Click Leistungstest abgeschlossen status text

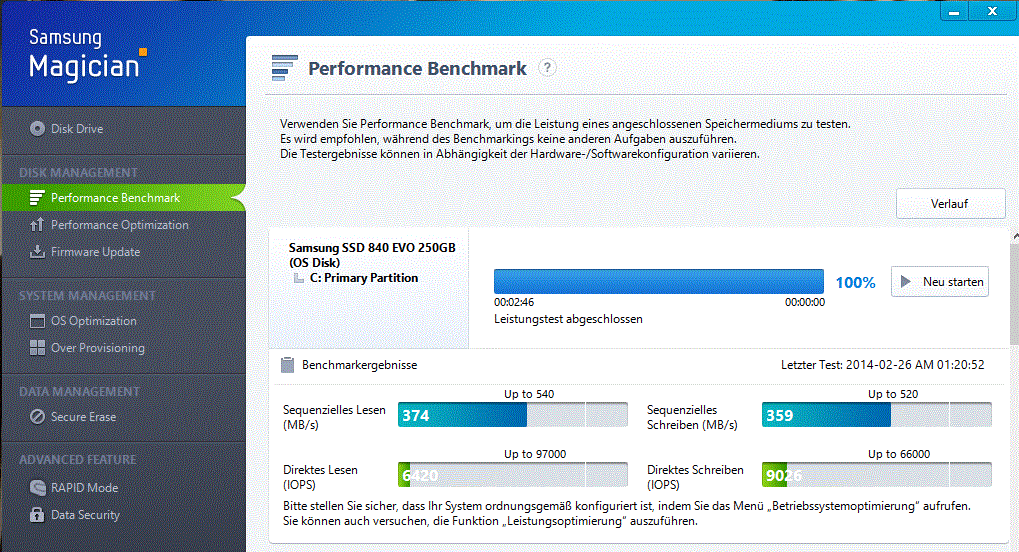[568, 319]
